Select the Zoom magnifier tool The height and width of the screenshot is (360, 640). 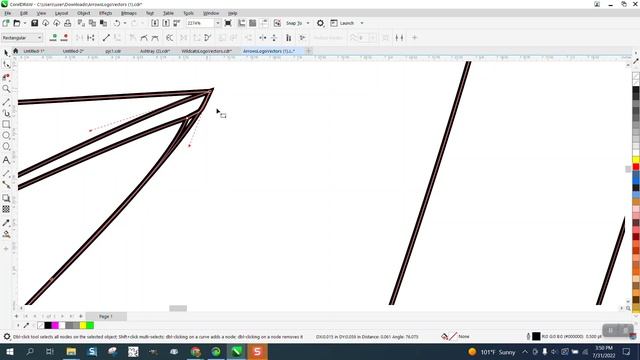pos(6,89)
